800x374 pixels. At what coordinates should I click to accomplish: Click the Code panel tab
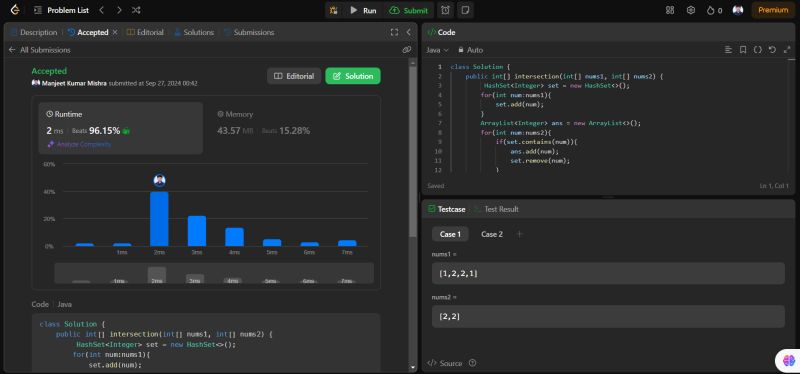tap(441, 32)
